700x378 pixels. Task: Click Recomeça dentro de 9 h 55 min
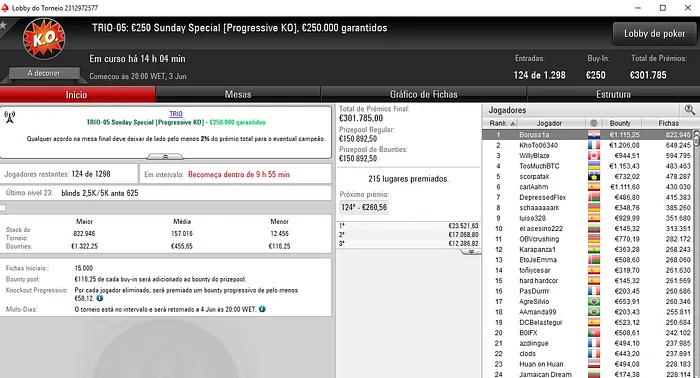pos(238,174)
